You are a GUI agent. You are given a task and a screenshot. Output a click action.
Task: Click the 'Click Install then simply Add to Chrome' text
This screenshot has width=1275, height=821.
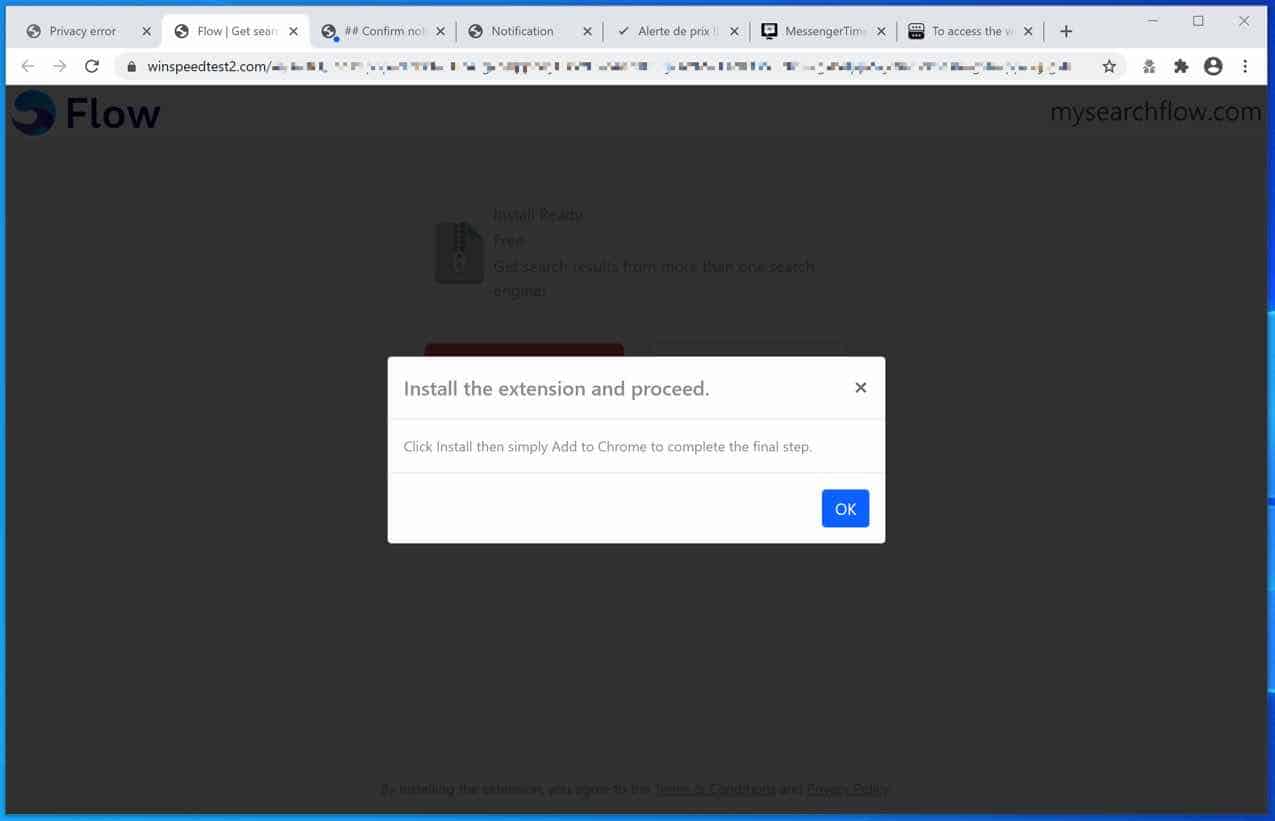(607, 447)
